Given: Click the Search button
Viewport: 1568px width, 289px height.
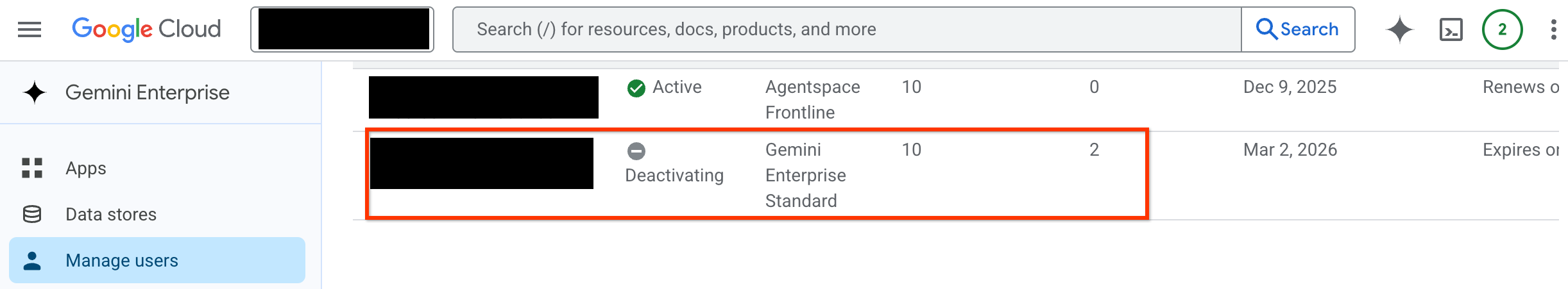Looking at the screenshot, I should (x=1297, y=29).
